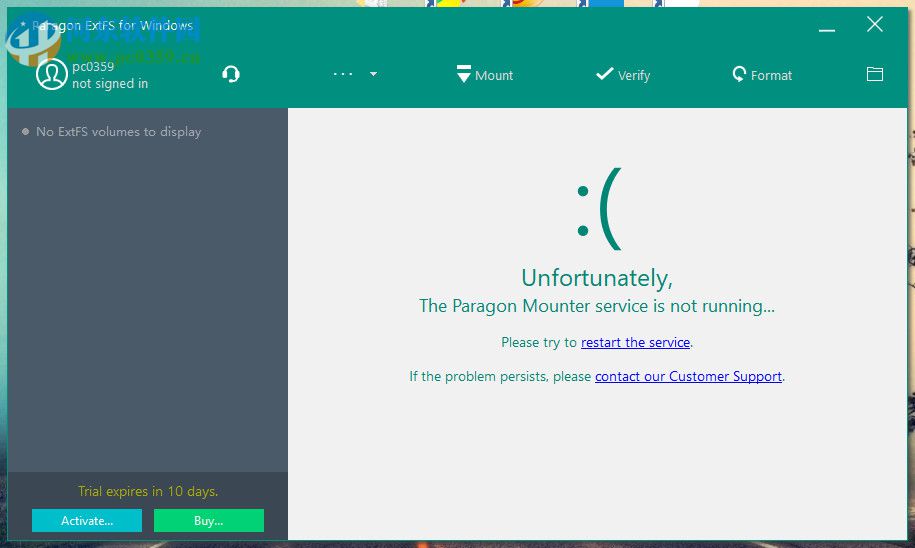Screen dimensions: 915x548
Task: Click the Verify toolbar button
Action: (x=623, y=75)
